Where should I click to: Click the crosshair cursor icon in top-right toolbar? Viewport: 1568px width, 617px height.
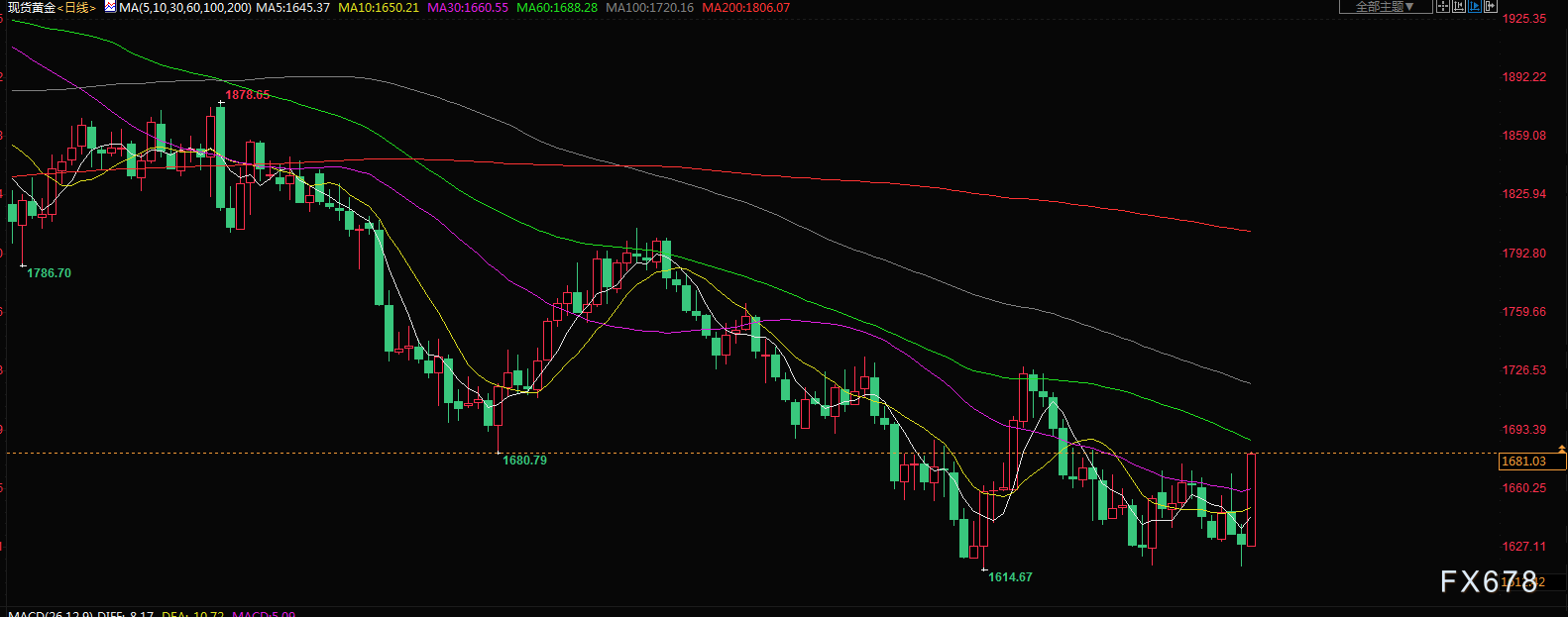(1443, 7)
